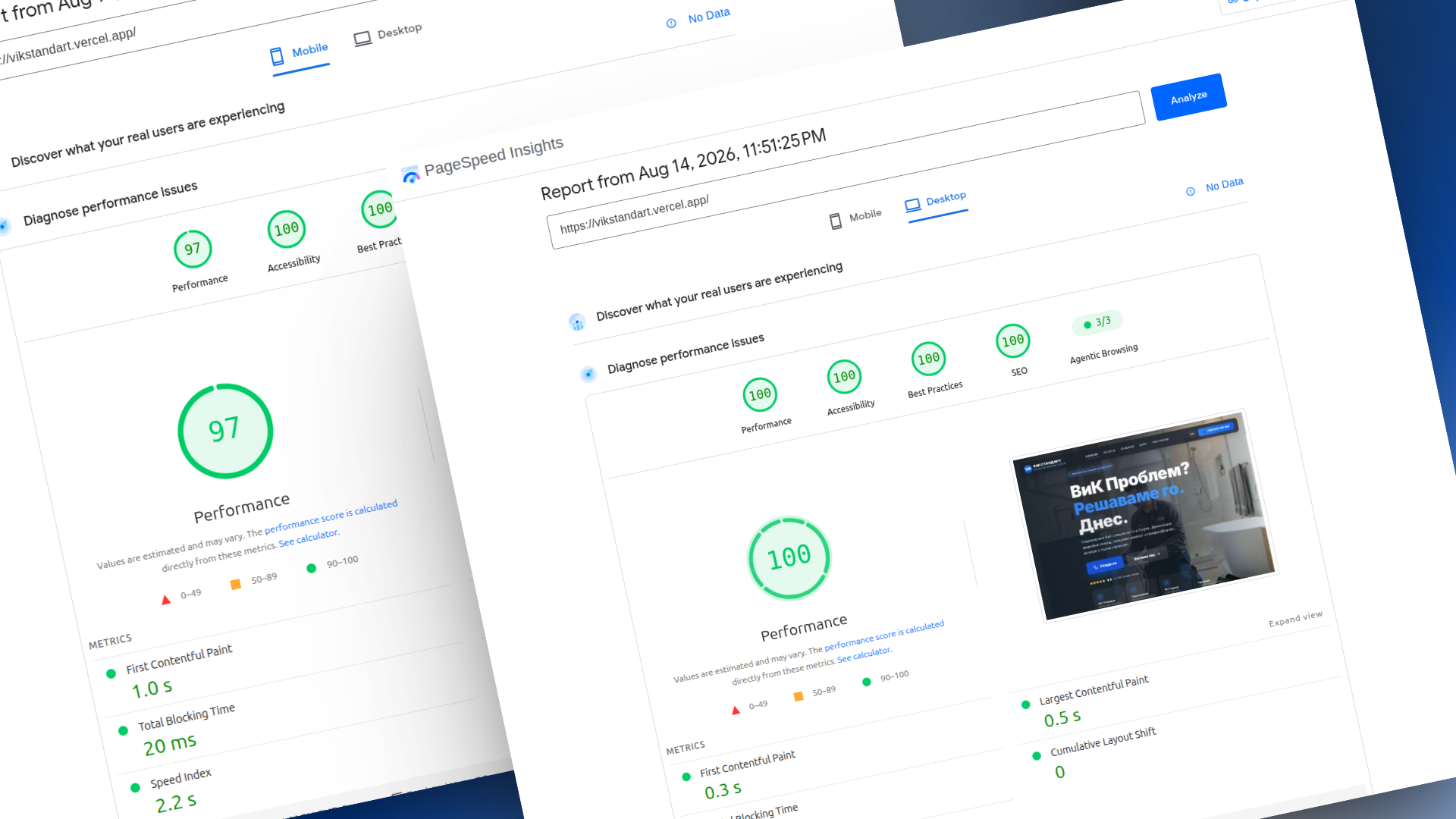The image size is (1456, 819).
Task: Open 'performance score is calculated' link in the back-left report
Action: pos(331,516)
